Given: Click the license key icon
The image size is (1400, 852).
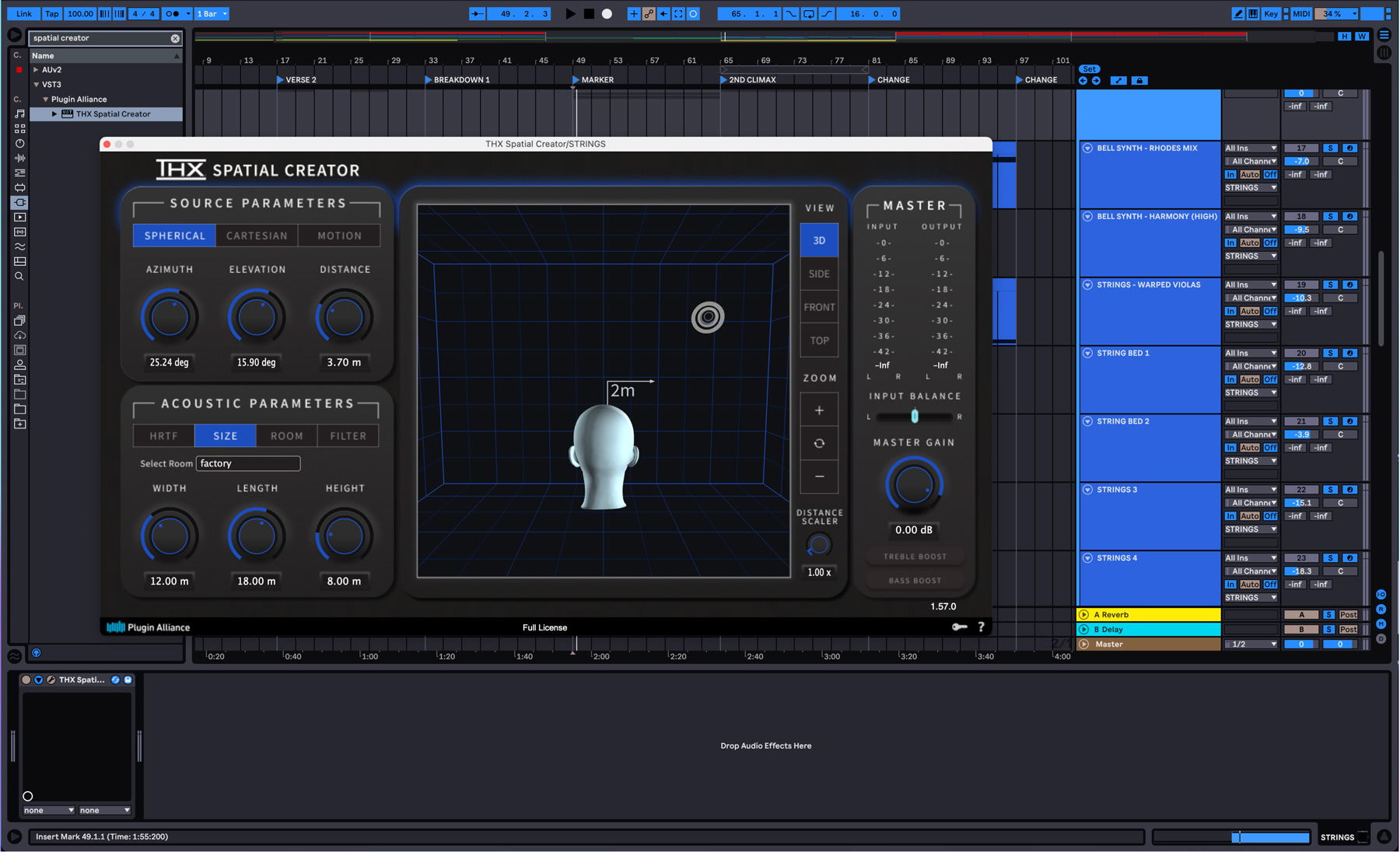Looking at the screenshot, I should click(960, 627).
